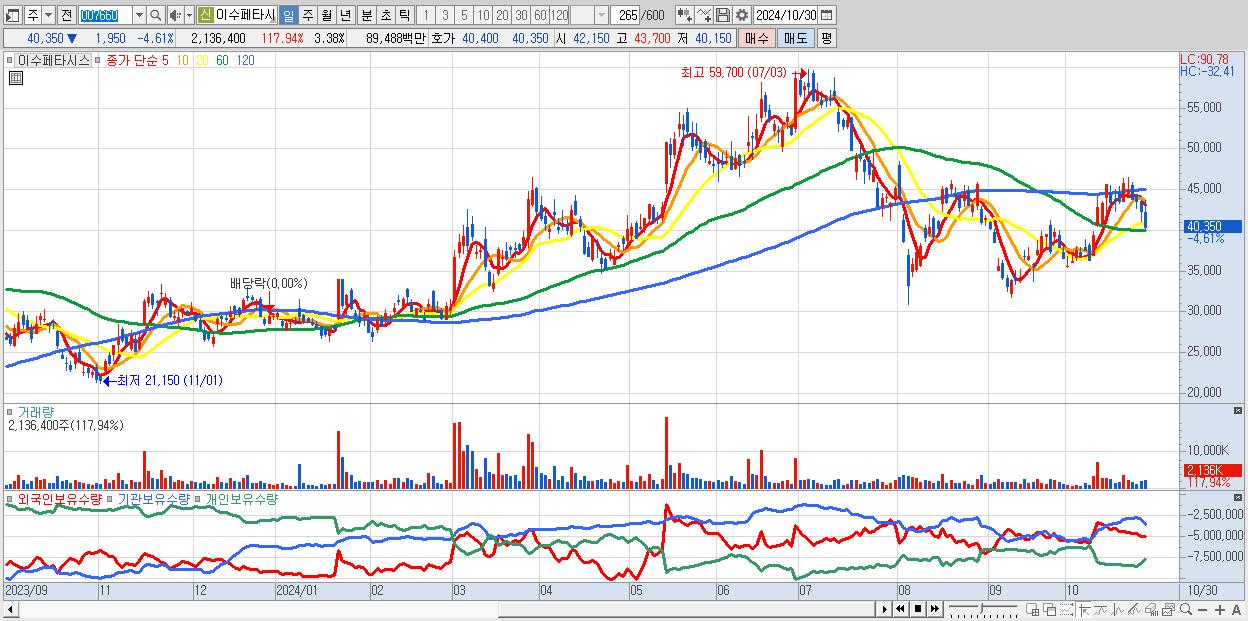Click the dotted-frame chart arrows icon
This screenshot has height=621, width=1248.
point(1066,609)
